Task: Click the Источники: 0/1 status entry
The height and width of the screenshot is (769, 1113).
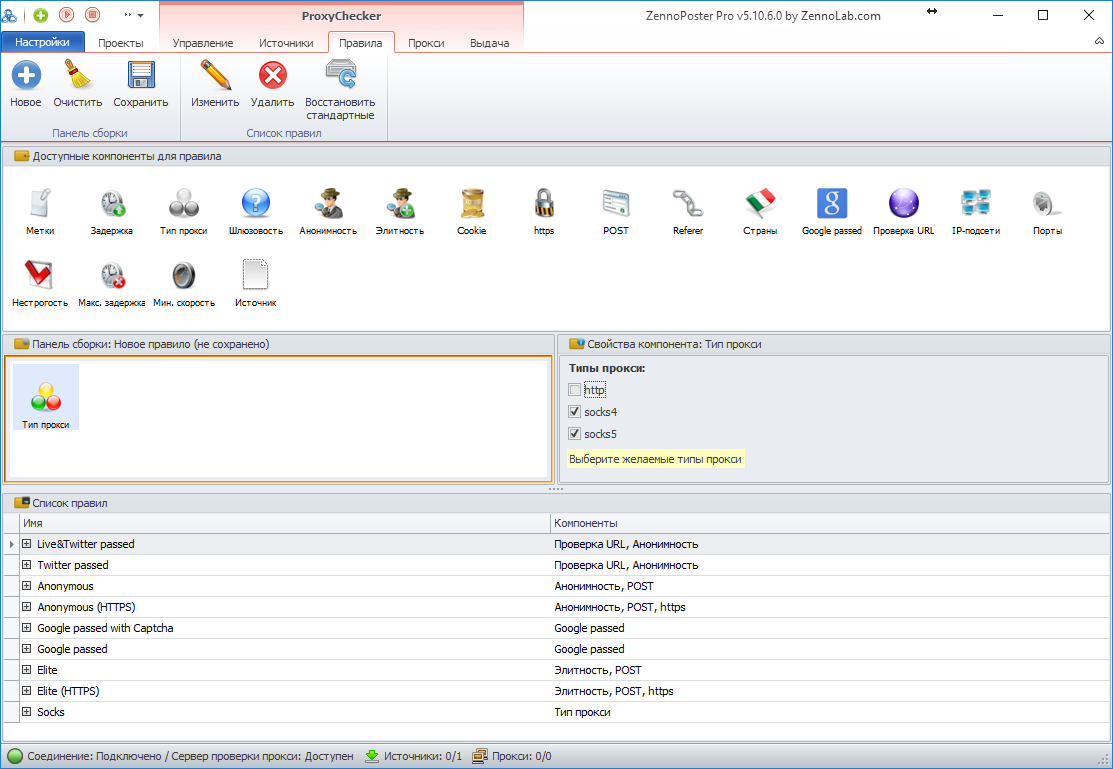Action: click(414, 756)
